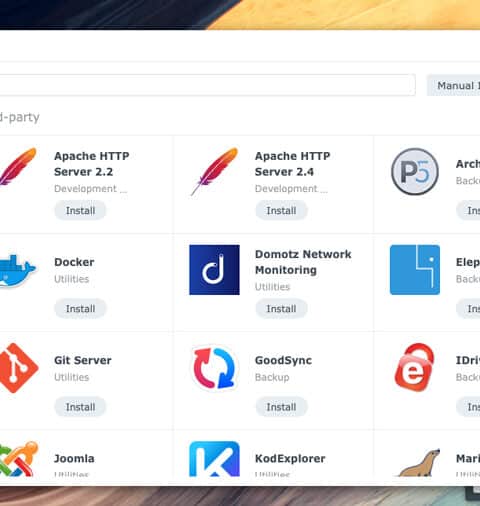Click the GoodSync package name

pyautogui.click(x=283, y=360)
